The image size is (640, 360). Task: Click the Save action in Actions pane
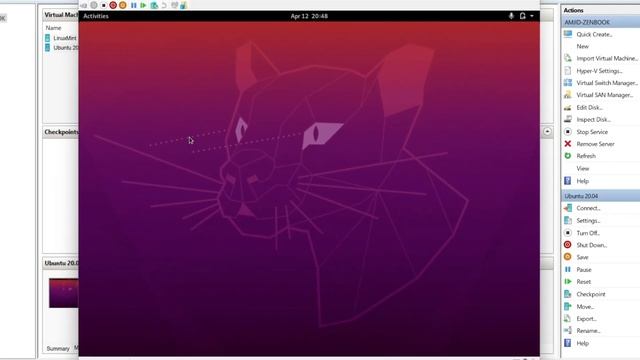pos(582,257)
